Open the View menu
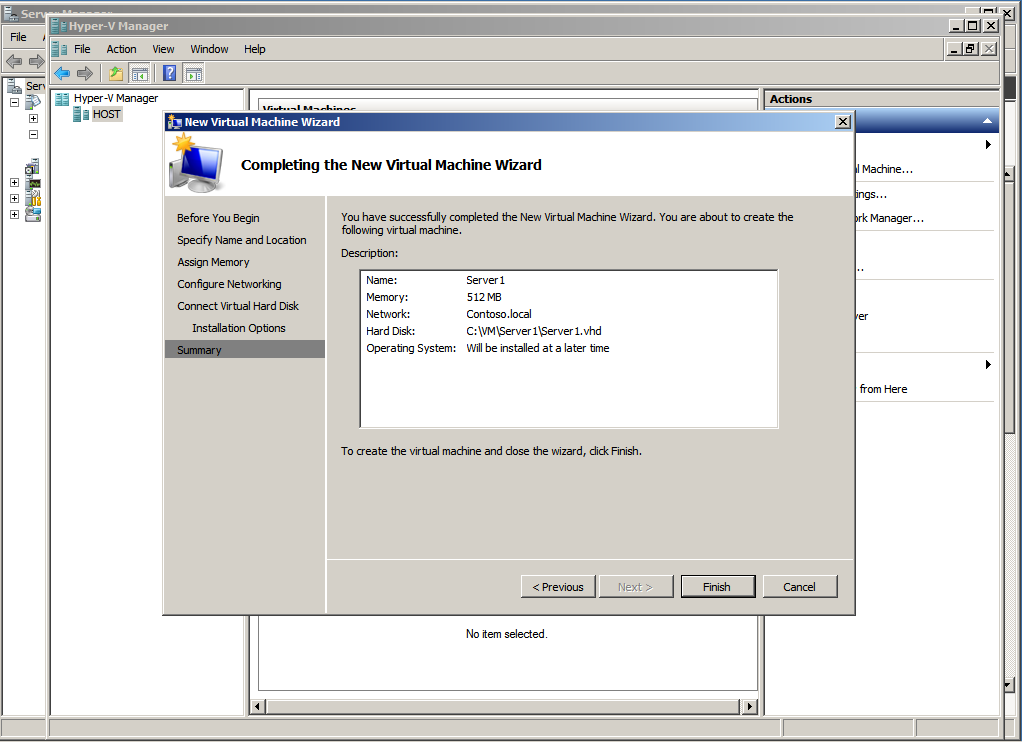Image resolution: width=1022 pixels, height=743 pixels. (x=163, y=49)
